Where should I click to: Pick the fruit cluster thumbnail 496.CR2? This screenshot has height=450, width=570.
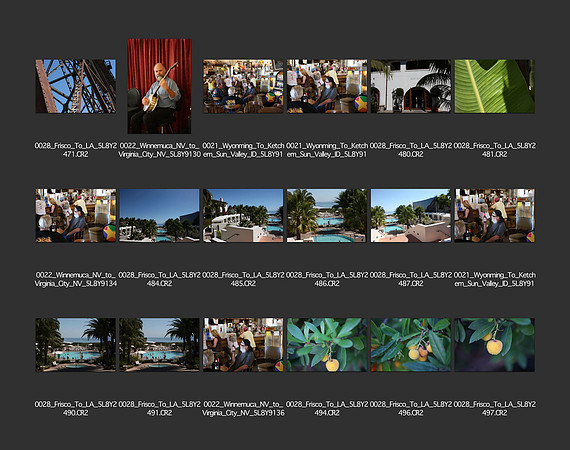tap(411, 345)
